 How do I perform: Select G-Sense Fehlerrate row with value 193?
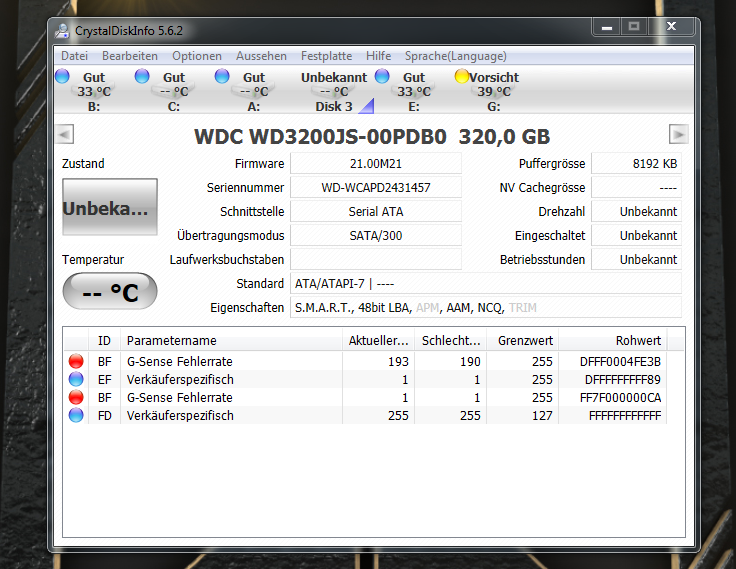point(365,361)
